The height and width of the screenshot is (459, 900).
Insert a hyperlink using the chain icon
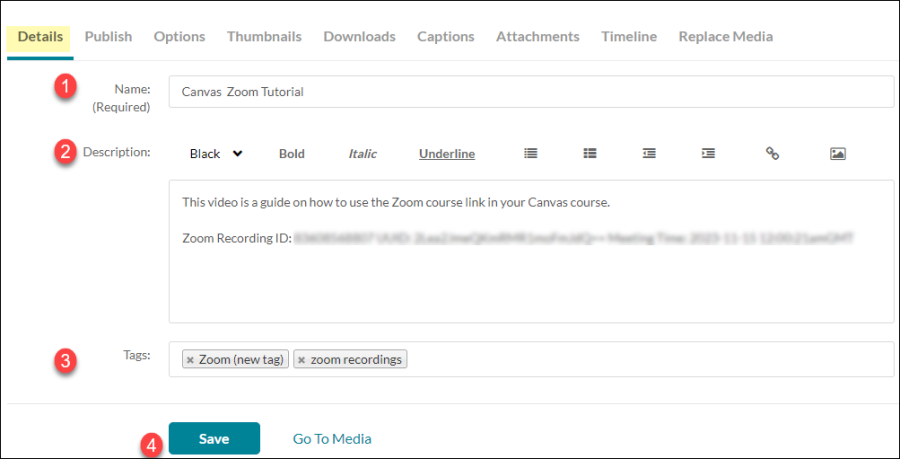773,153
